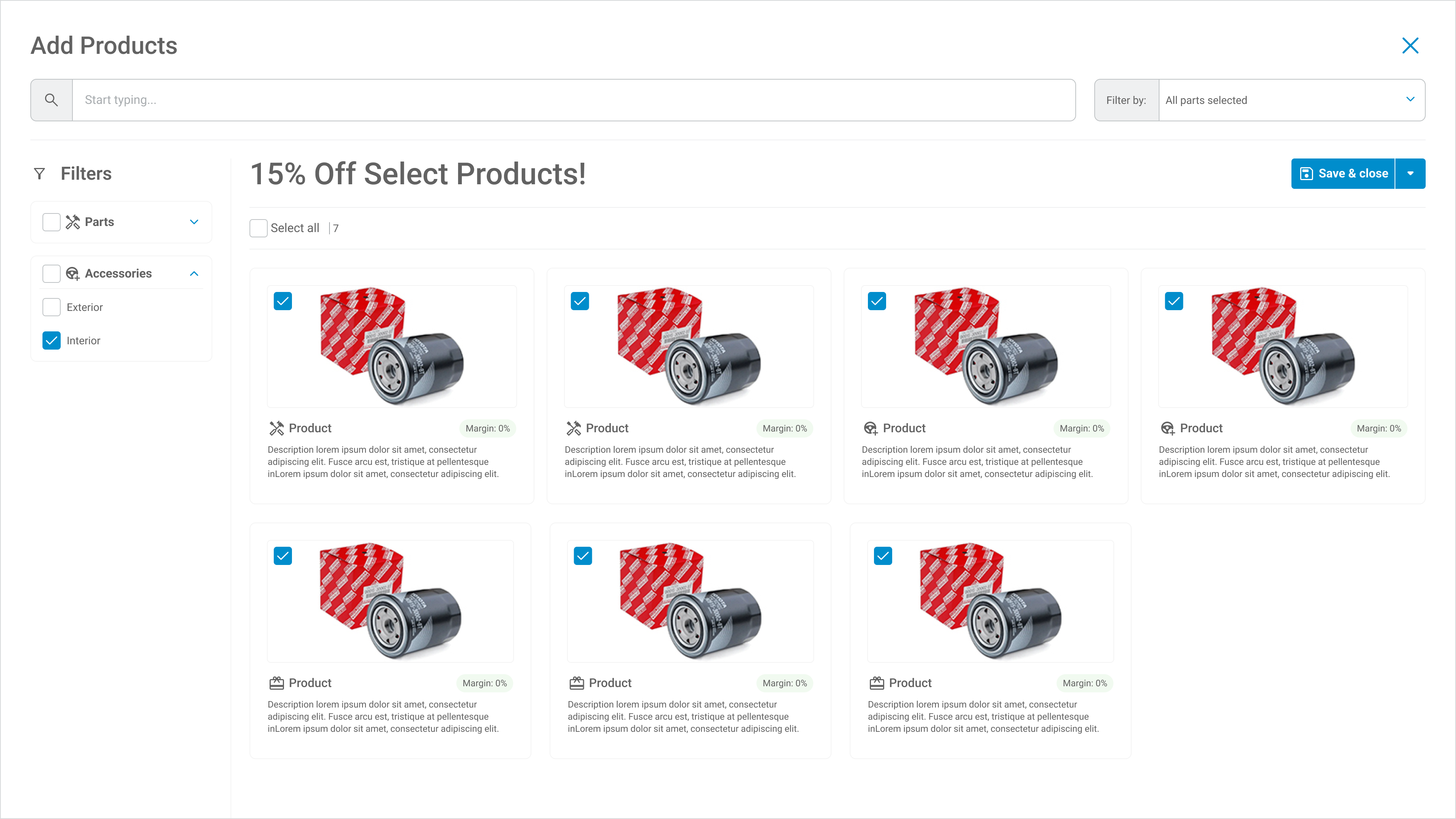1456x819 pixels.
Task: Click gift box icon on bottom-left product
Action: tap(276, 683)
